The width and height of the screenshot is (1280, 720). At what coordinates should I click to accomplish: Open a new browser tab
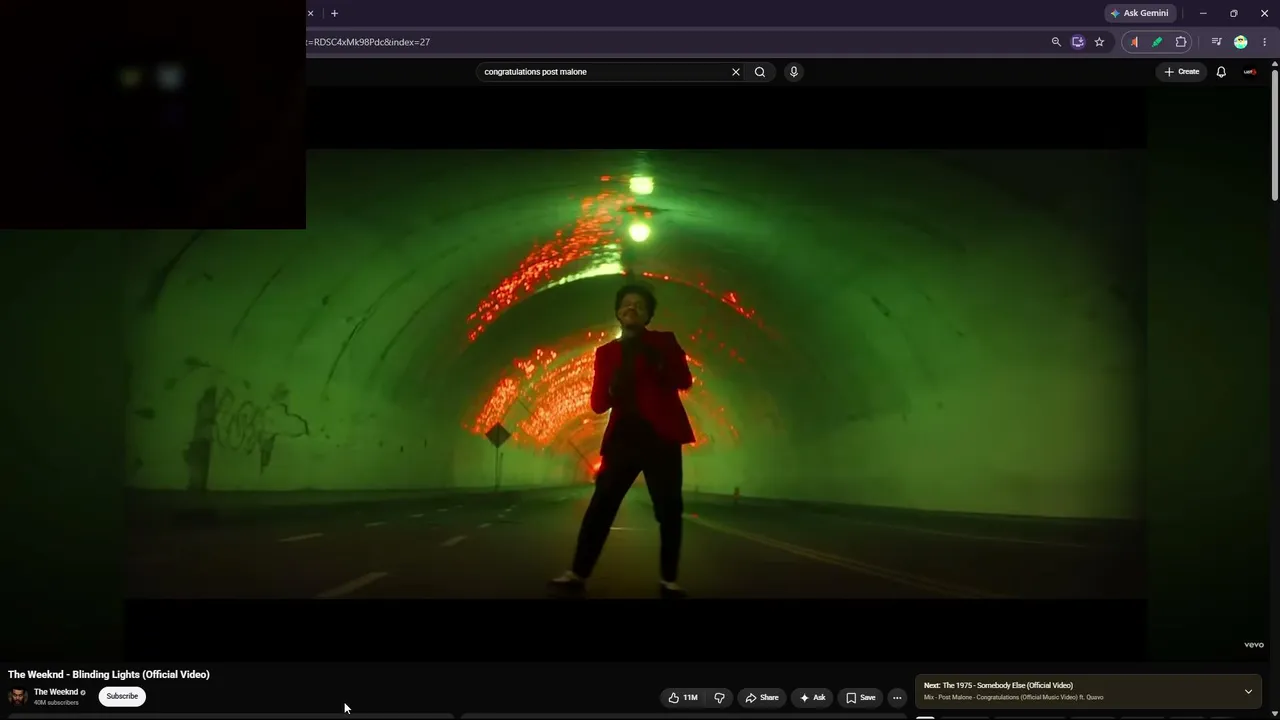(x=334, y=13)
